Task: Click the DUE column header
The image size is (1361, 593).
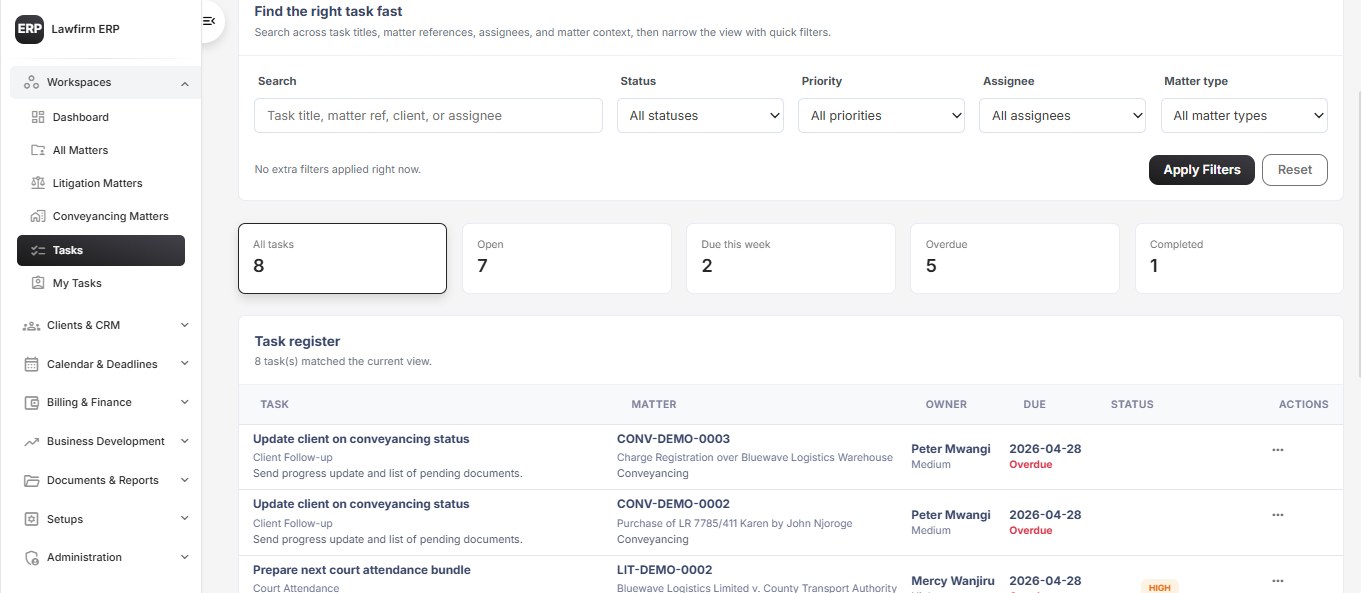Action: pyautogui.click(x=1034, y=404)
